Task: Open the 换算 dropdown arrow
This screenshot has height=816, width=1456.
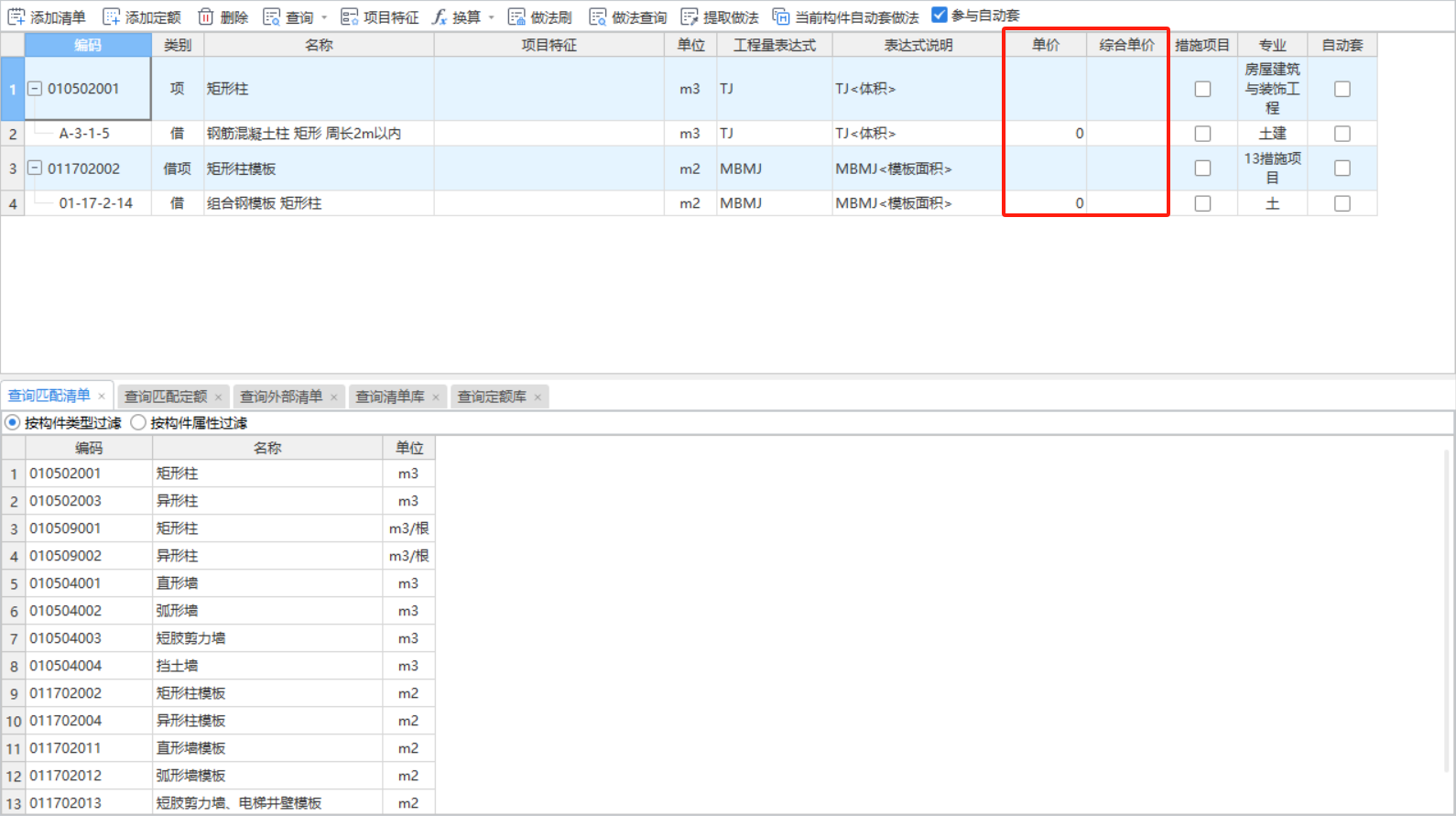Action: 492,17
